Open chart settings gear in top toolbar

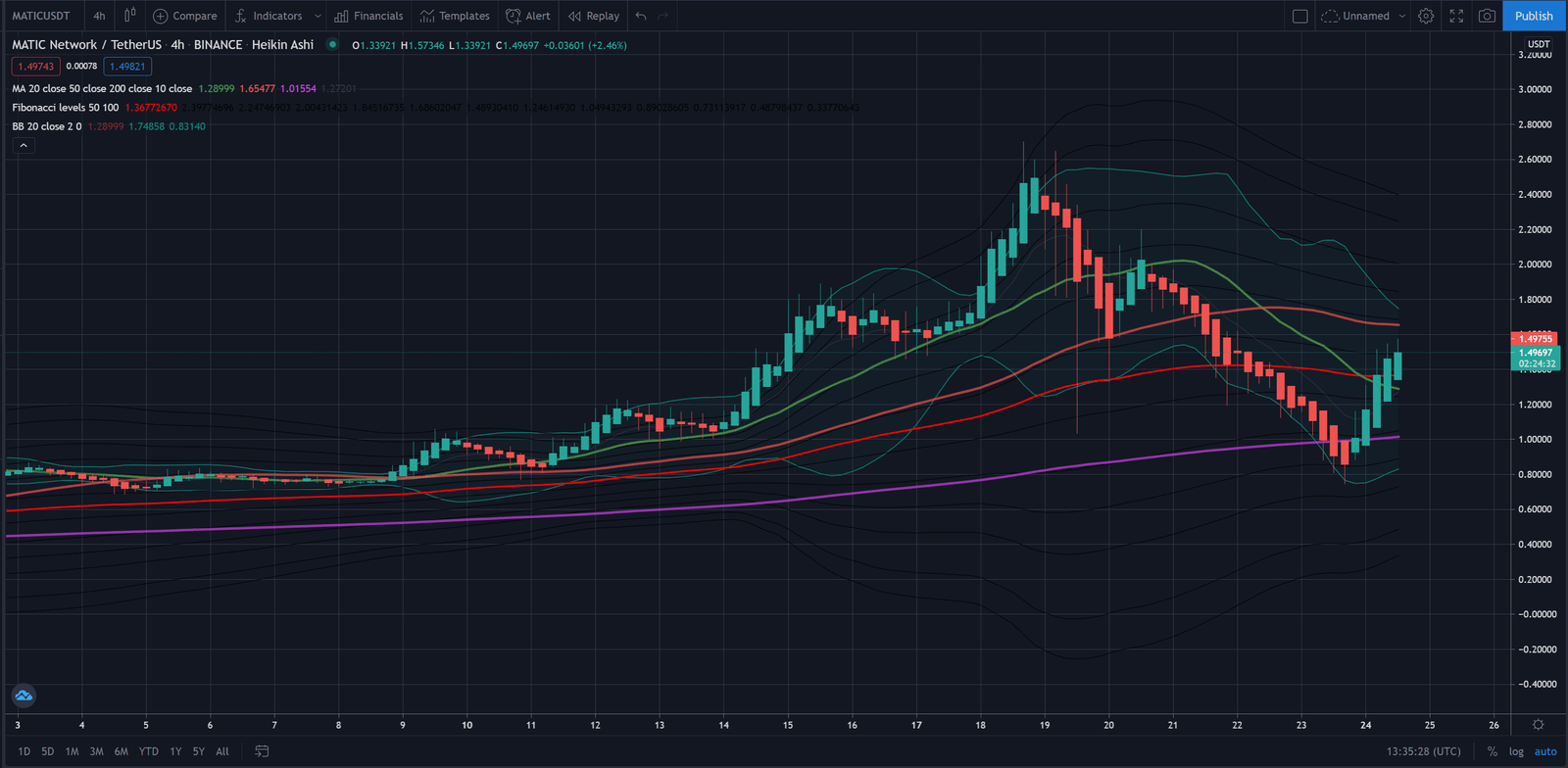coord(1426,16)
